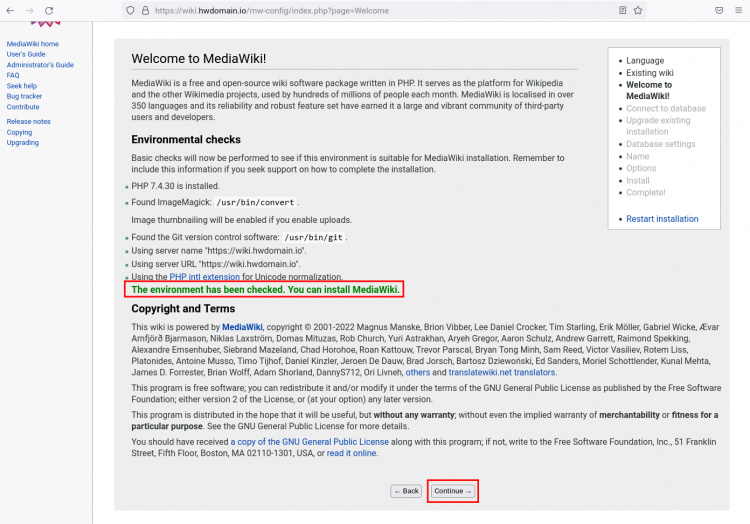
Task: Open MediaWiki home in sidebar
Action: click(x=33, y=44)
